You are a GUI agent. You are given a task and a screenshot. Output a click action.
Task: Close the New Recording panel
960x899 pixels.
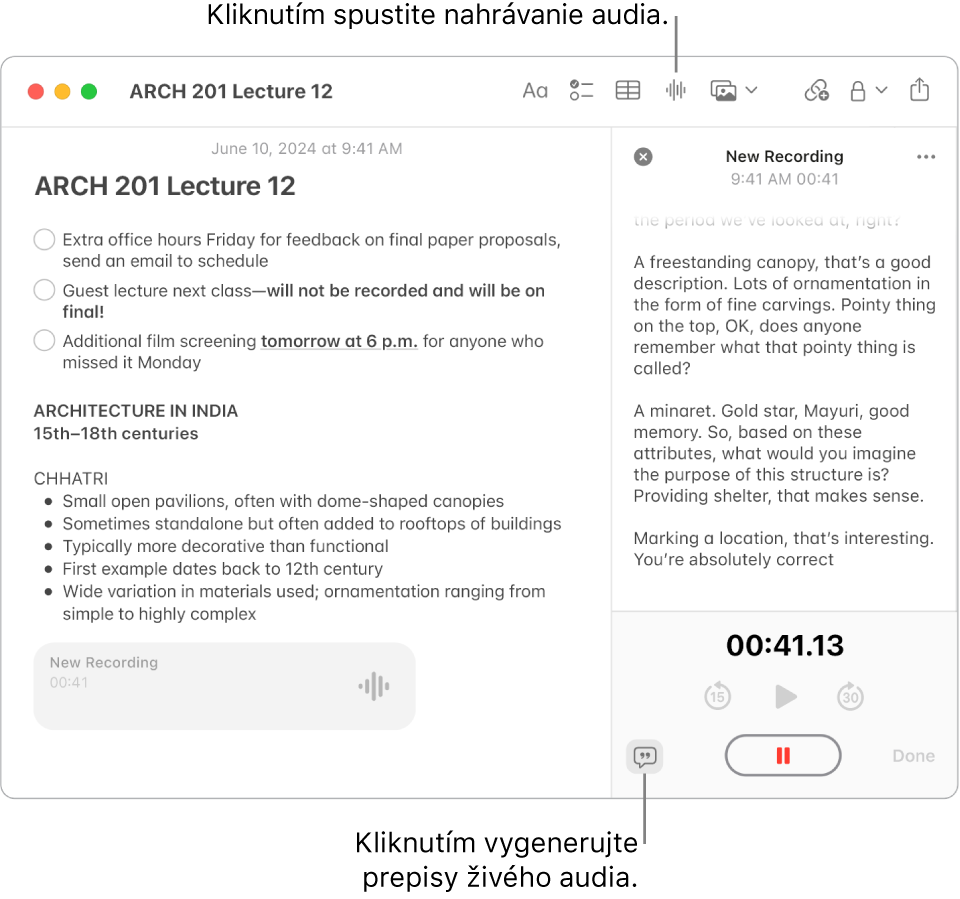tap(643, 157)
